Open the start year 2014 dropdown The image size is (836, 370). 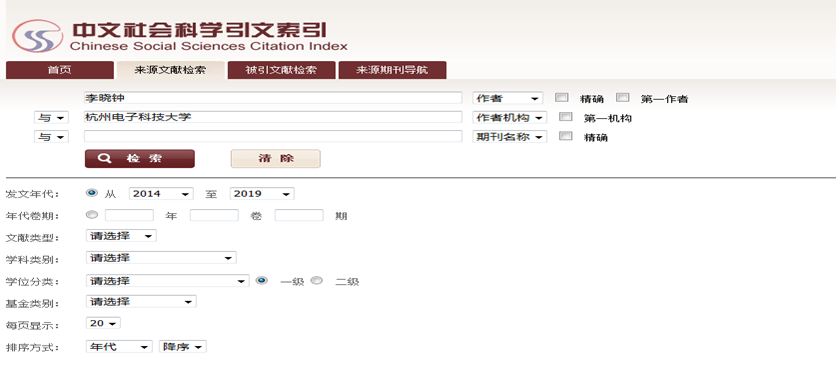161,194
